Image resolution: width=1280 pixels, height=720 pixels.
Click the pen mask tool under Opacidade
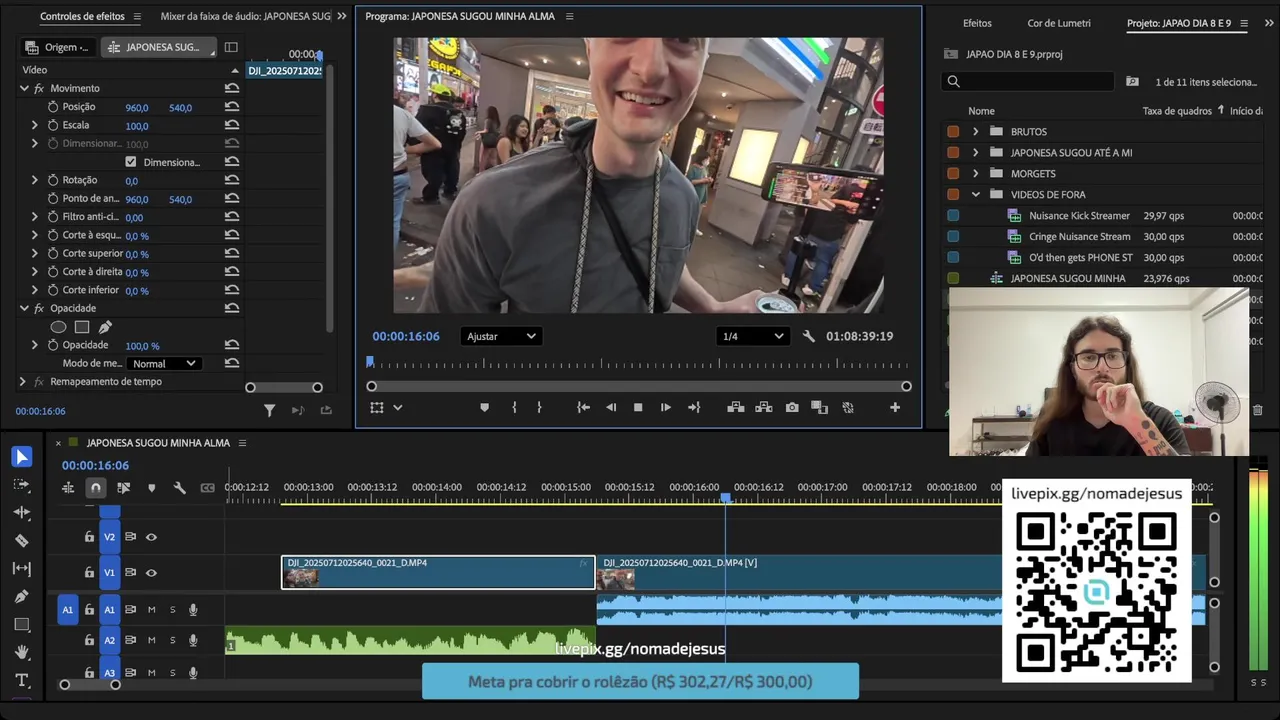(105, 327)
